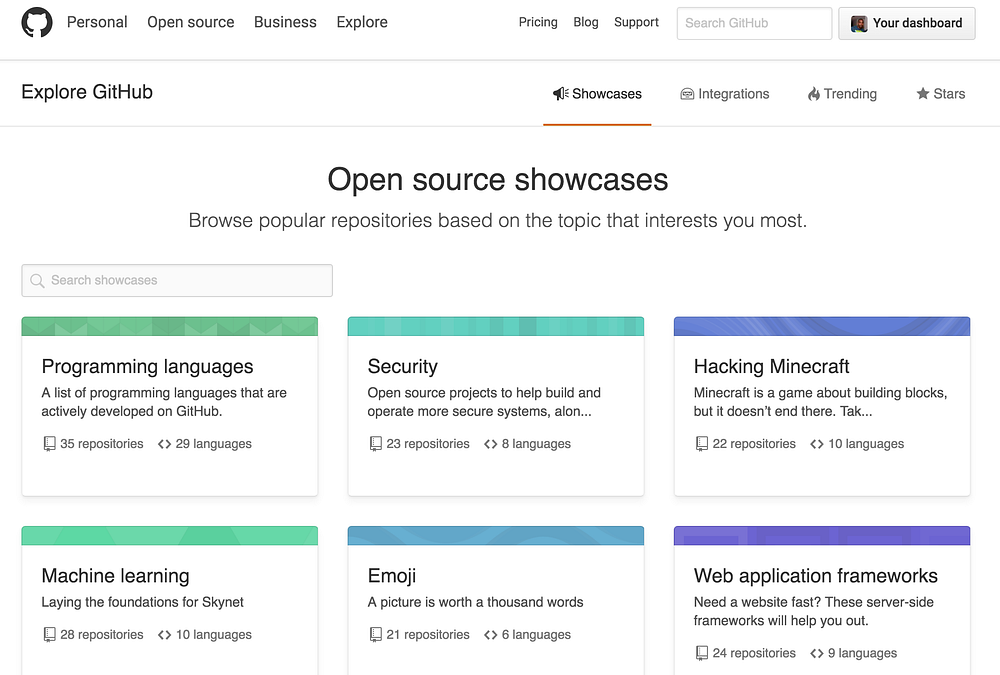The image size is (1000, 675).
Task: Click the Your dashboard button
Action: tap(906, 24)
